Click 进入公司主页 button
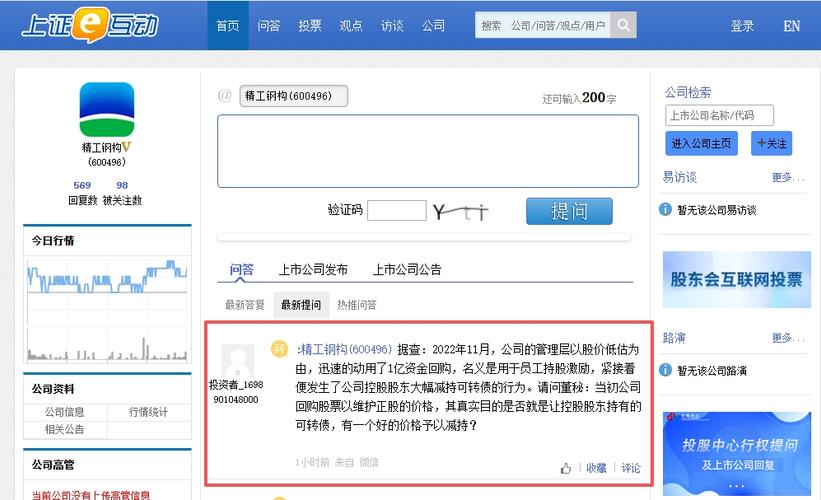Image resolution: width=821 pixels, height=500 pixels. [x=701, y=143]
